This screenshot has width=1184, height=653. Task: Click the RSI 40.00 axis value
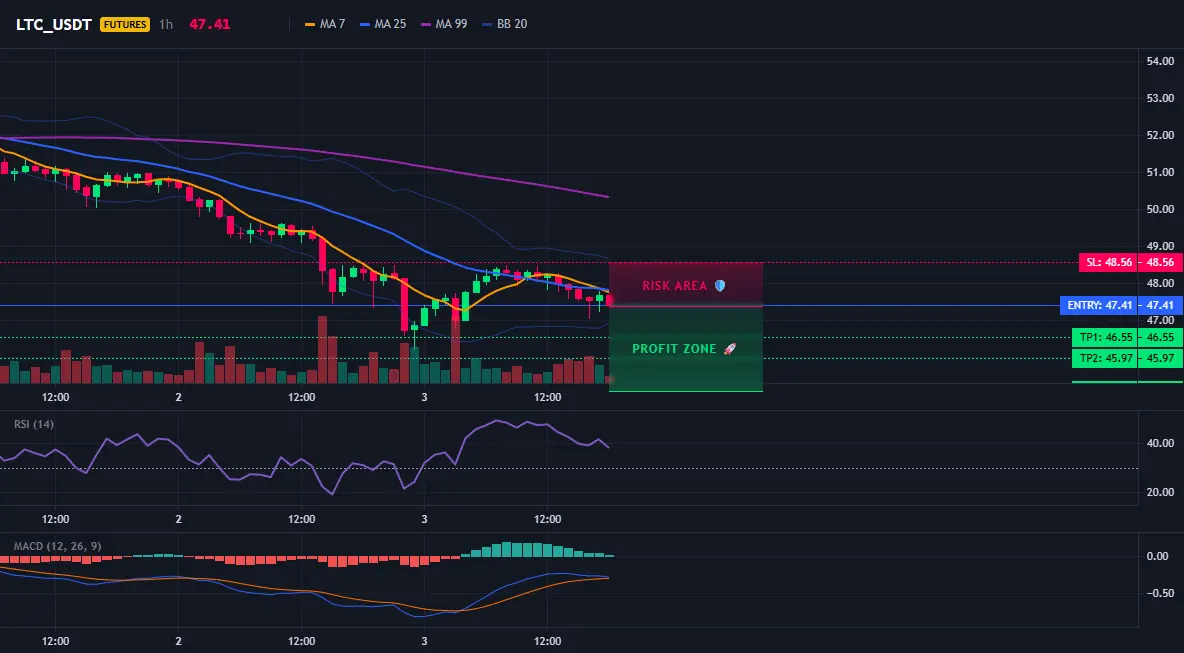click(x=1160, y=443)
